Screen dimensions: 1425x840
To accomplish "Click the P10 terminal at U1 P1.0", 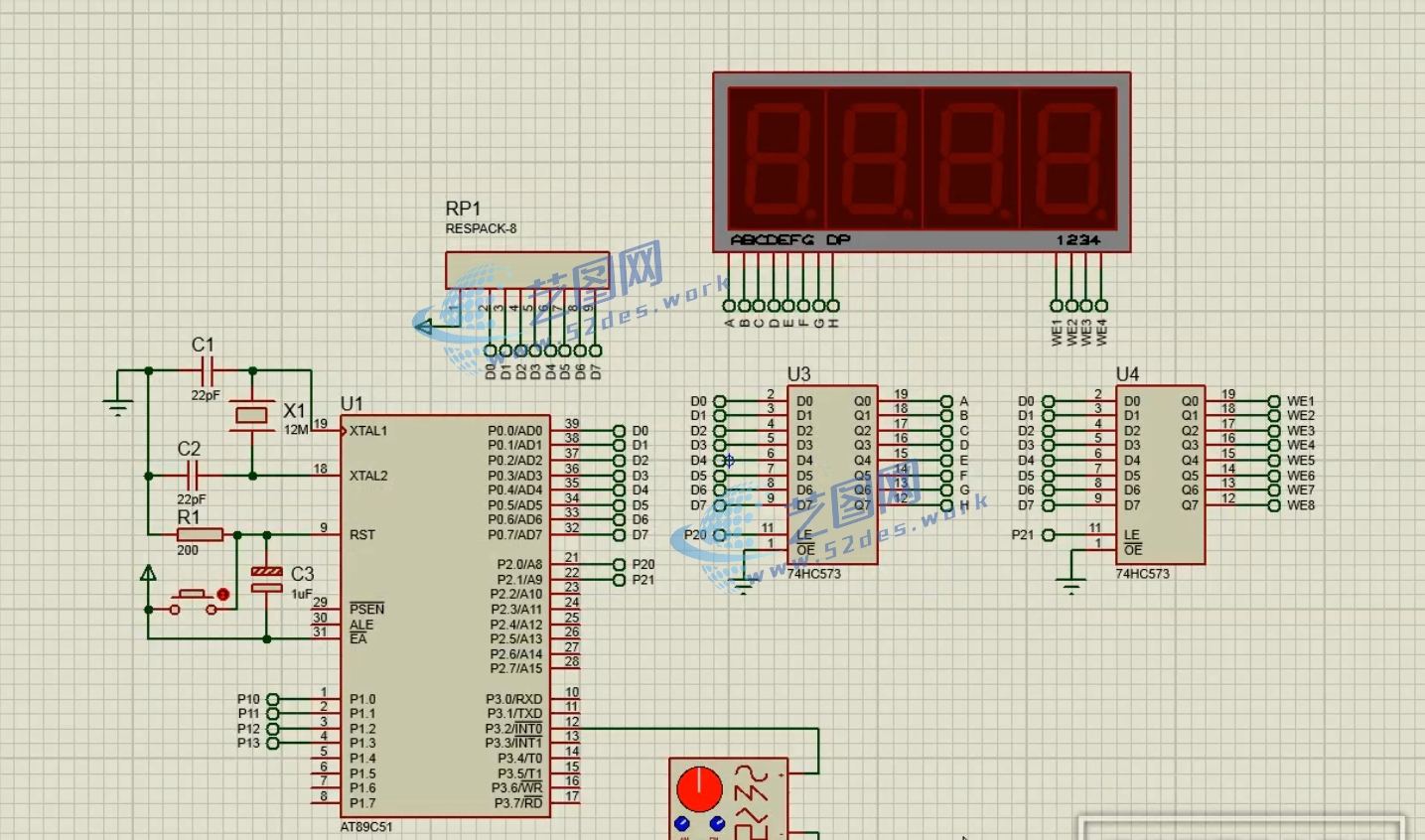I will point(273,699).
